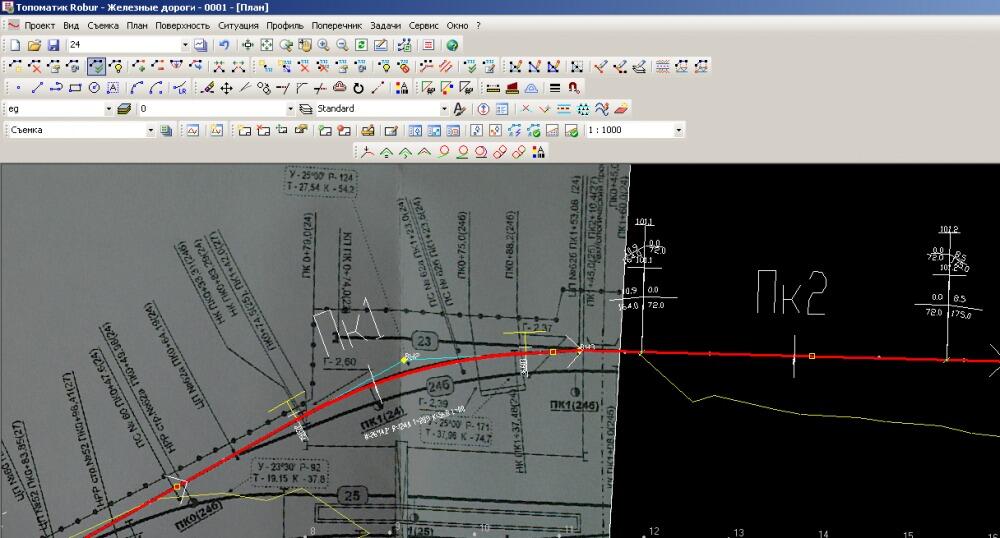Pick the rectangle drawing tool

75,88
